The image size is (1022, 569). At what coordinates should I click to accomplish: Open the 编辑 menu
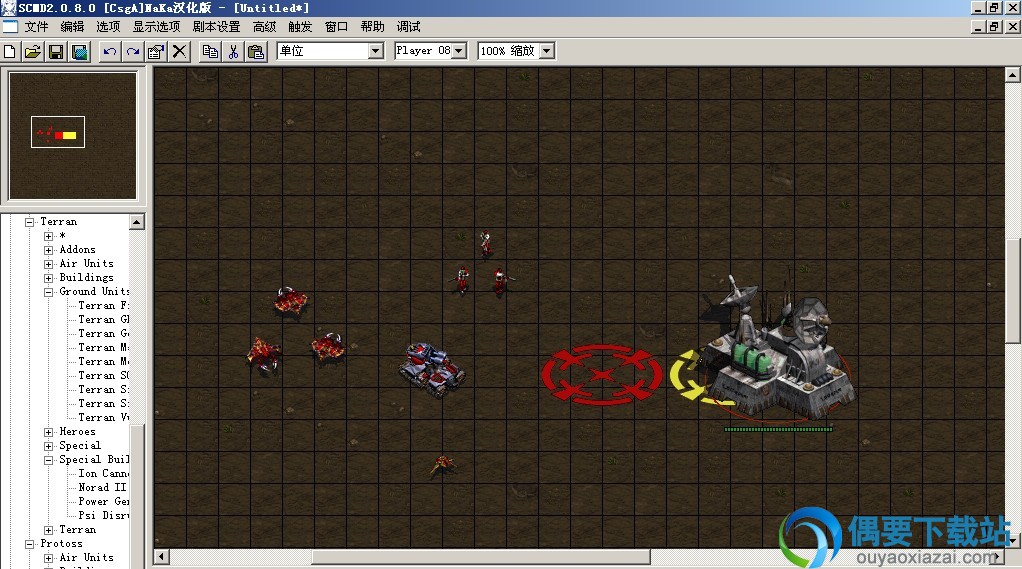pyautogui.click(x=72, y=27)
